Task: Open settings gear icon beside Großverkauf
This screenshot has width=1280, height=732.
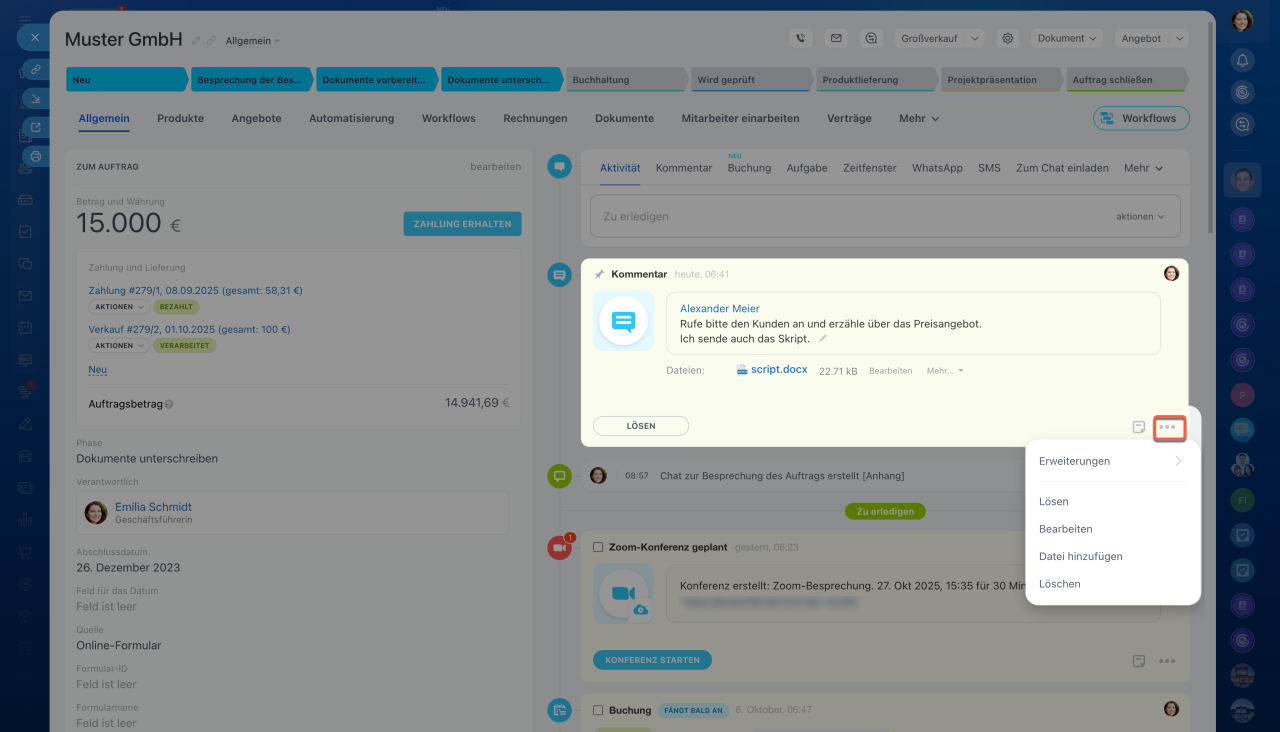Action: (x=1008, y=39)
